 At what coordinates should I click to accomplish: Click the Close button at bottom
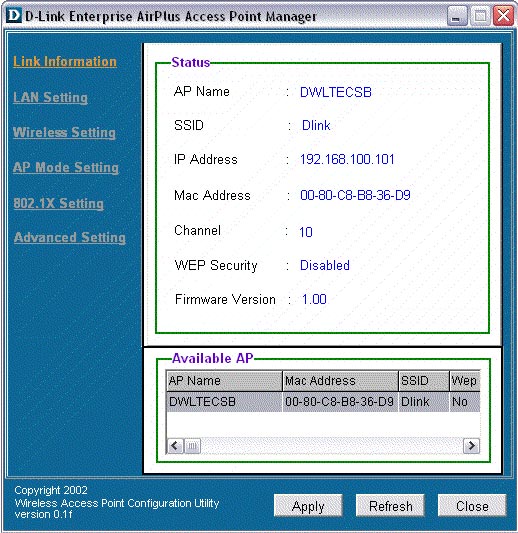point(472,505)
